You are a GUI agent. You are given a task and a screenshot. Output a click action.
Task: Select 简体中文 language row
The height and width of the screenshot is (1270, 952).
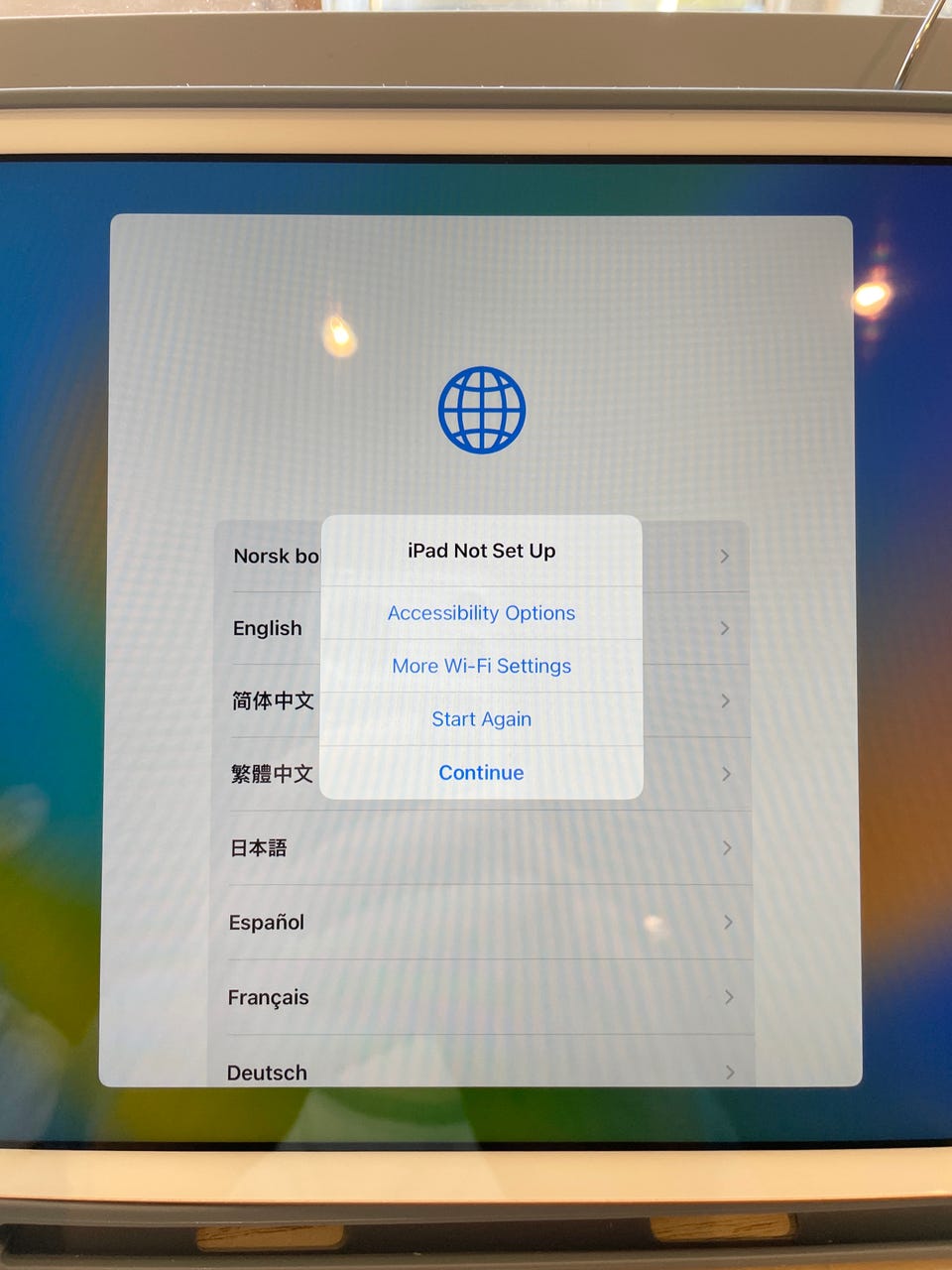pos(481,700)
